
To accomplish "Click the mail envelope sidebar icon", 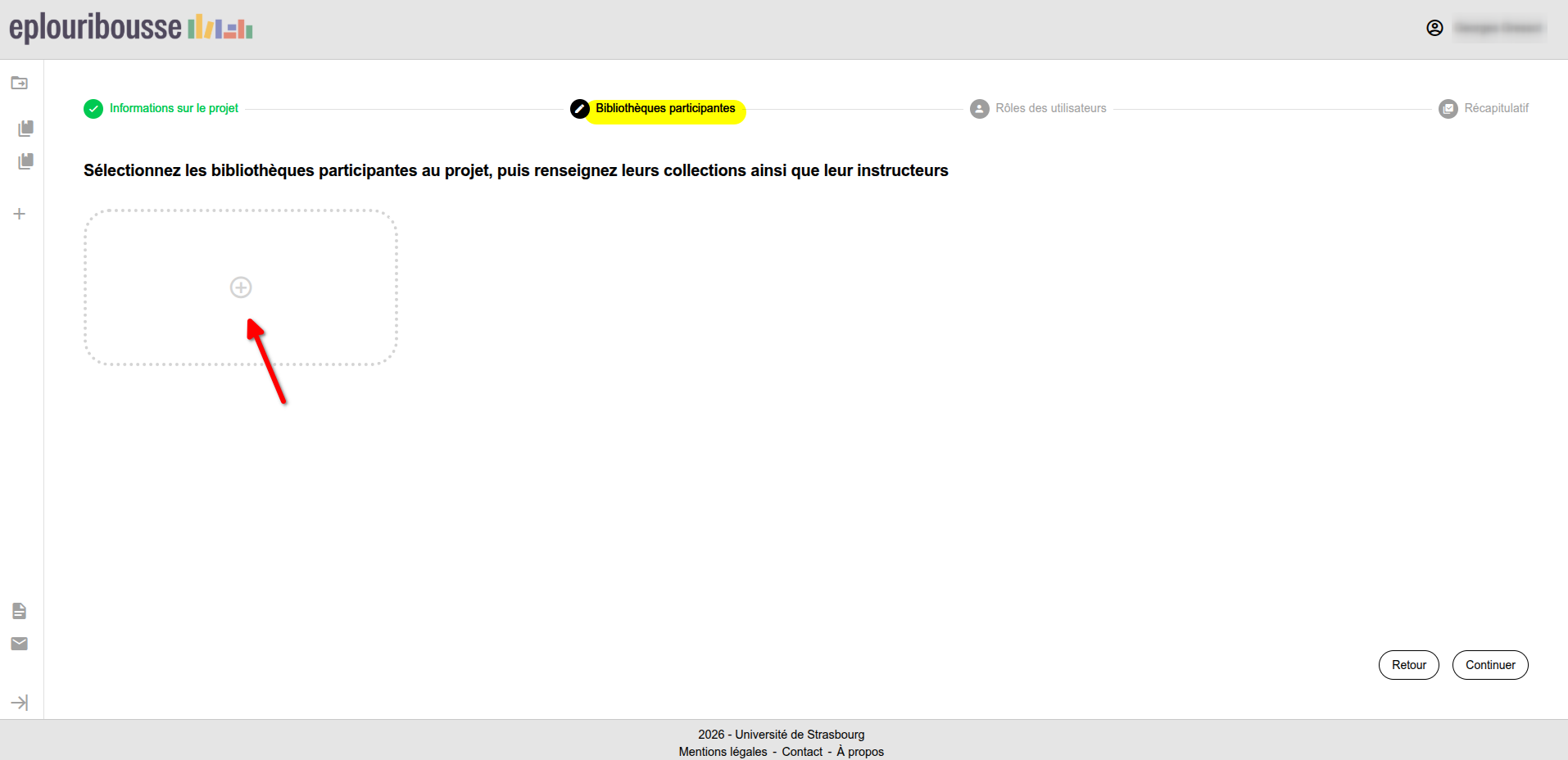I will point(20,644).
